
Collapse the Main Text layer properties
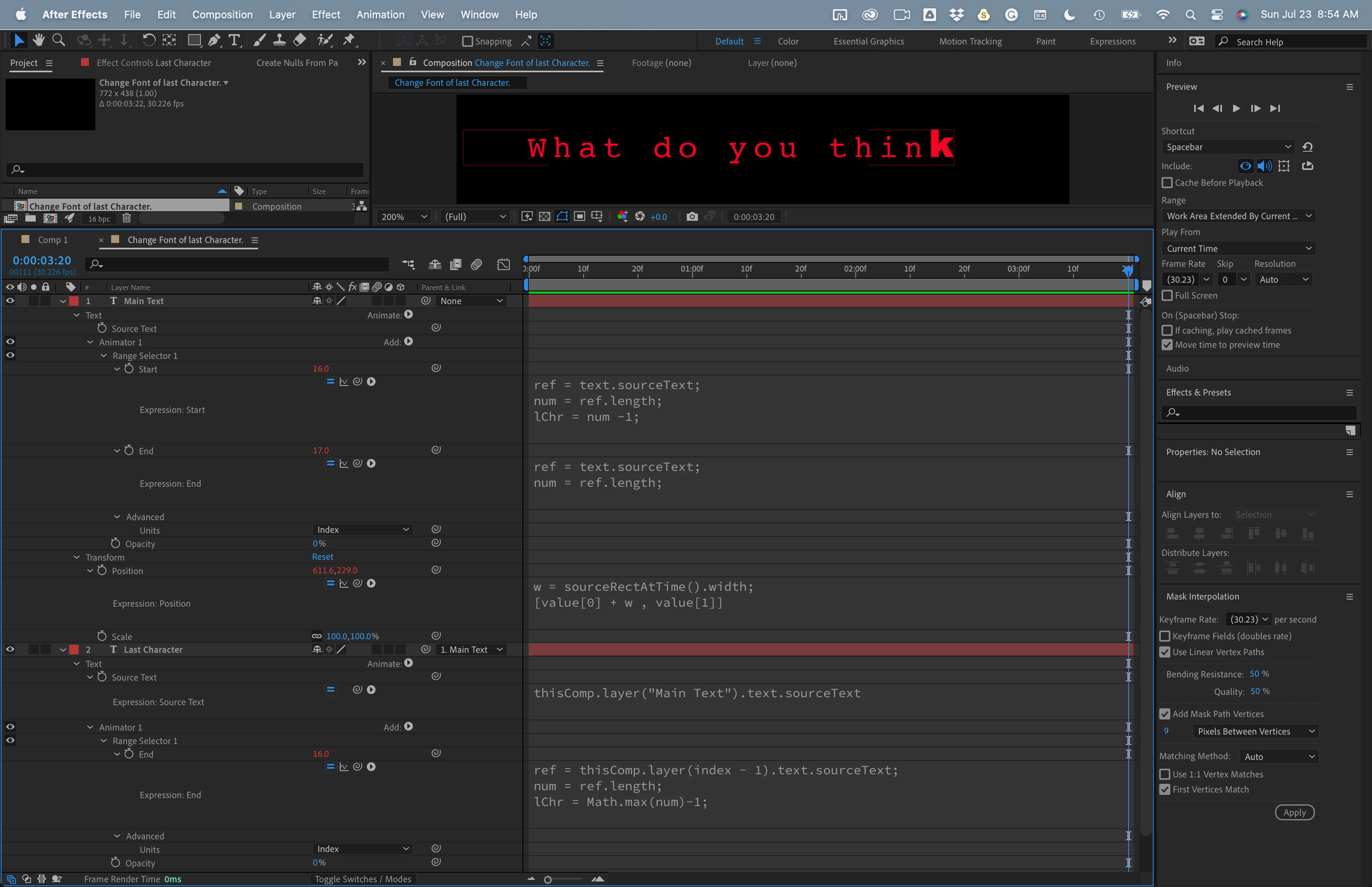[63, 301]
